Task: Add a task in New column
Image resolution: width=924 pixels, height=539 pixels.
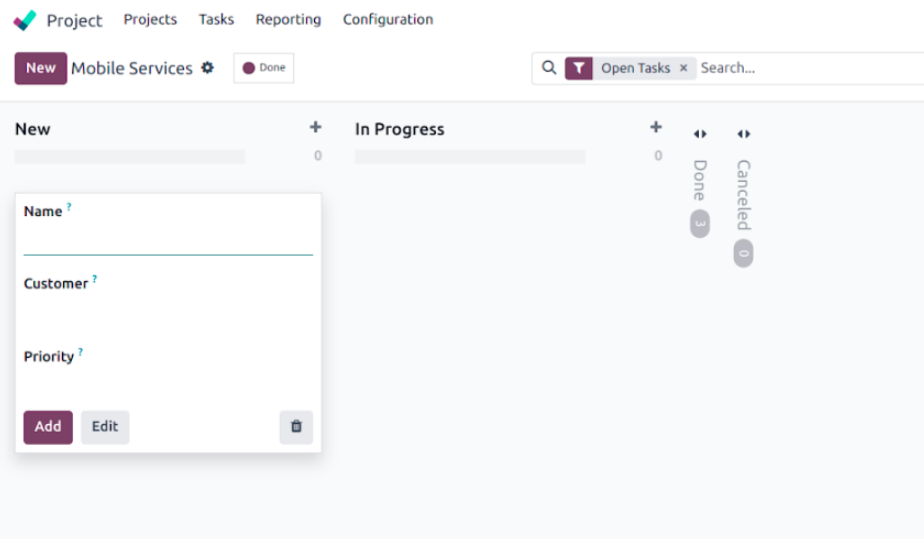Action: (x=316, y=128)
